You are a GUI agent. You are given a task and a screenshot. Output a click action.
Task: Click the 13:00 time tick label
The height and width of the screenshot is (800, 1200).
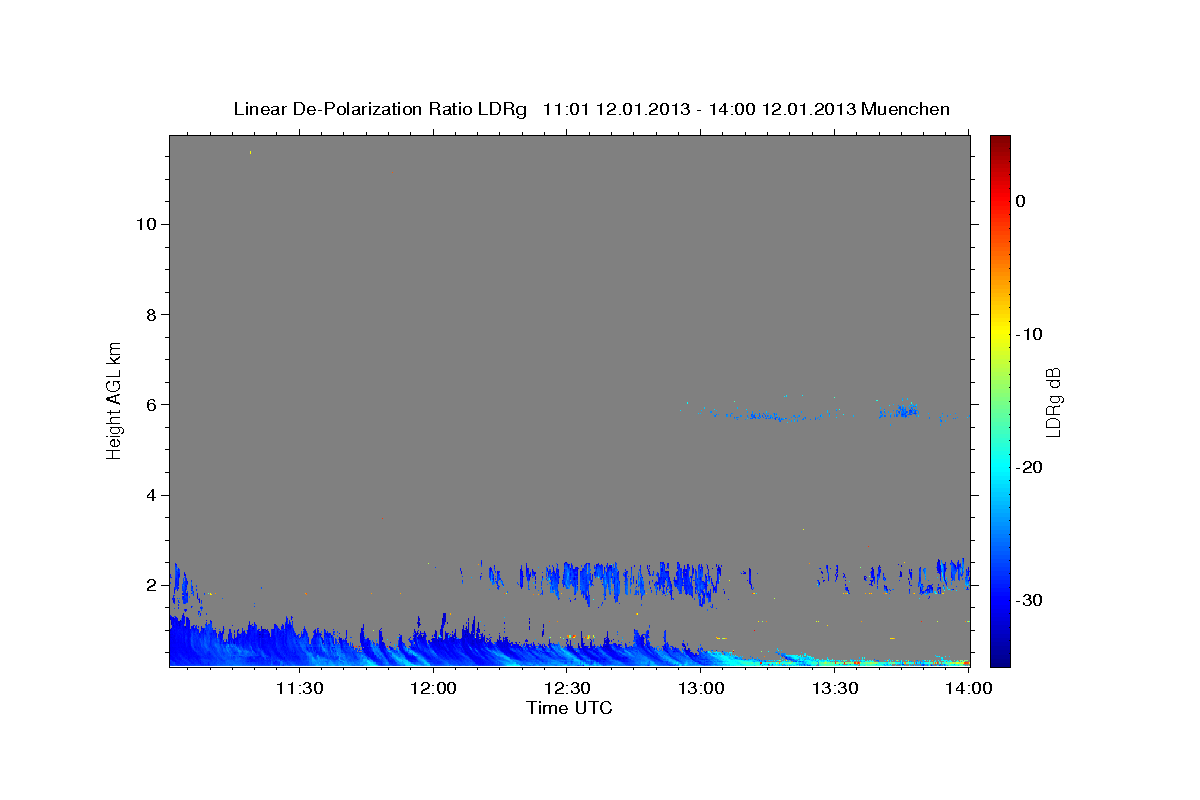[701, 688]
